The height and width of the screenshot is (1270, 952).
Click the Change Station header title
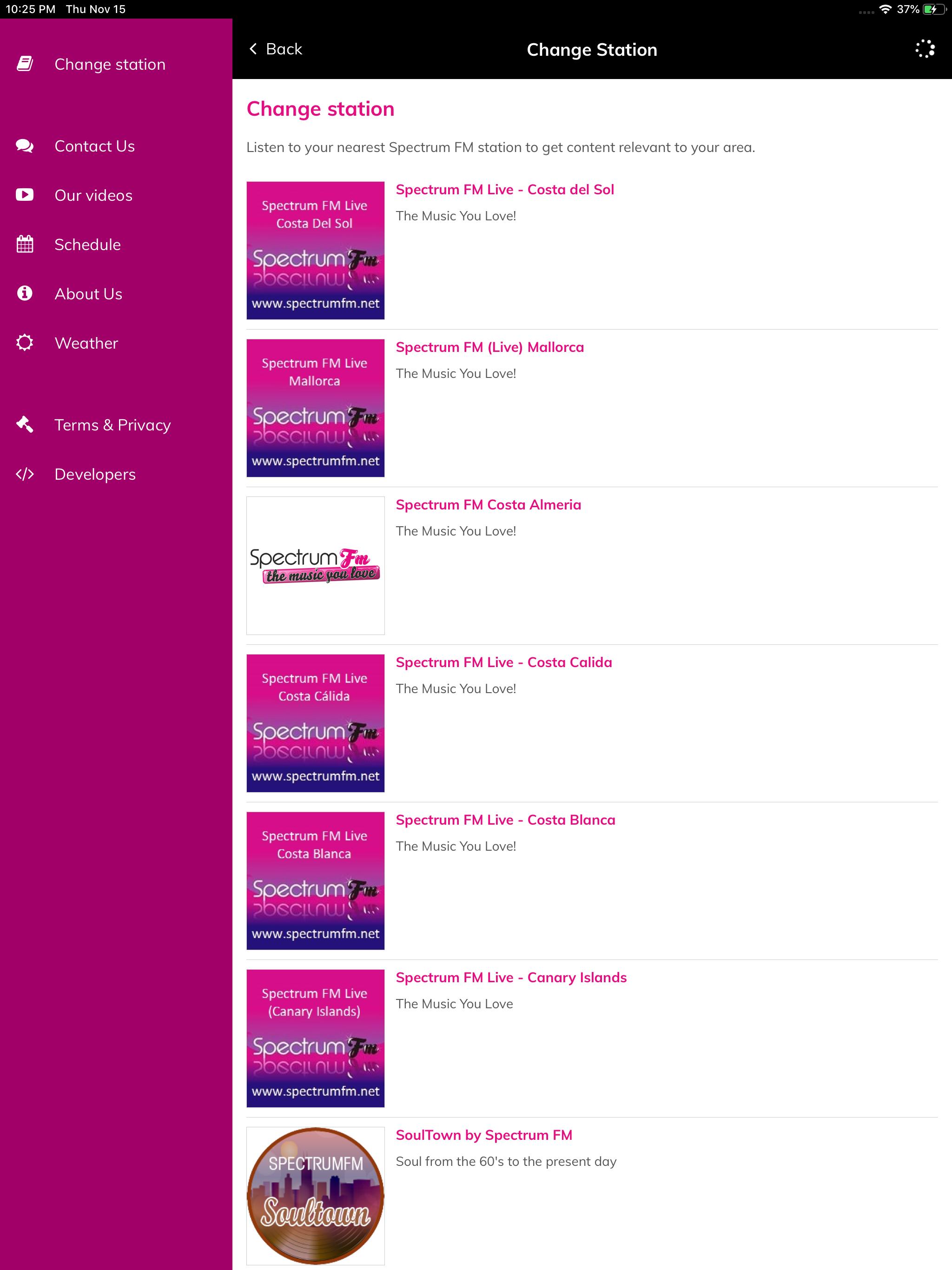pos(592,50)
